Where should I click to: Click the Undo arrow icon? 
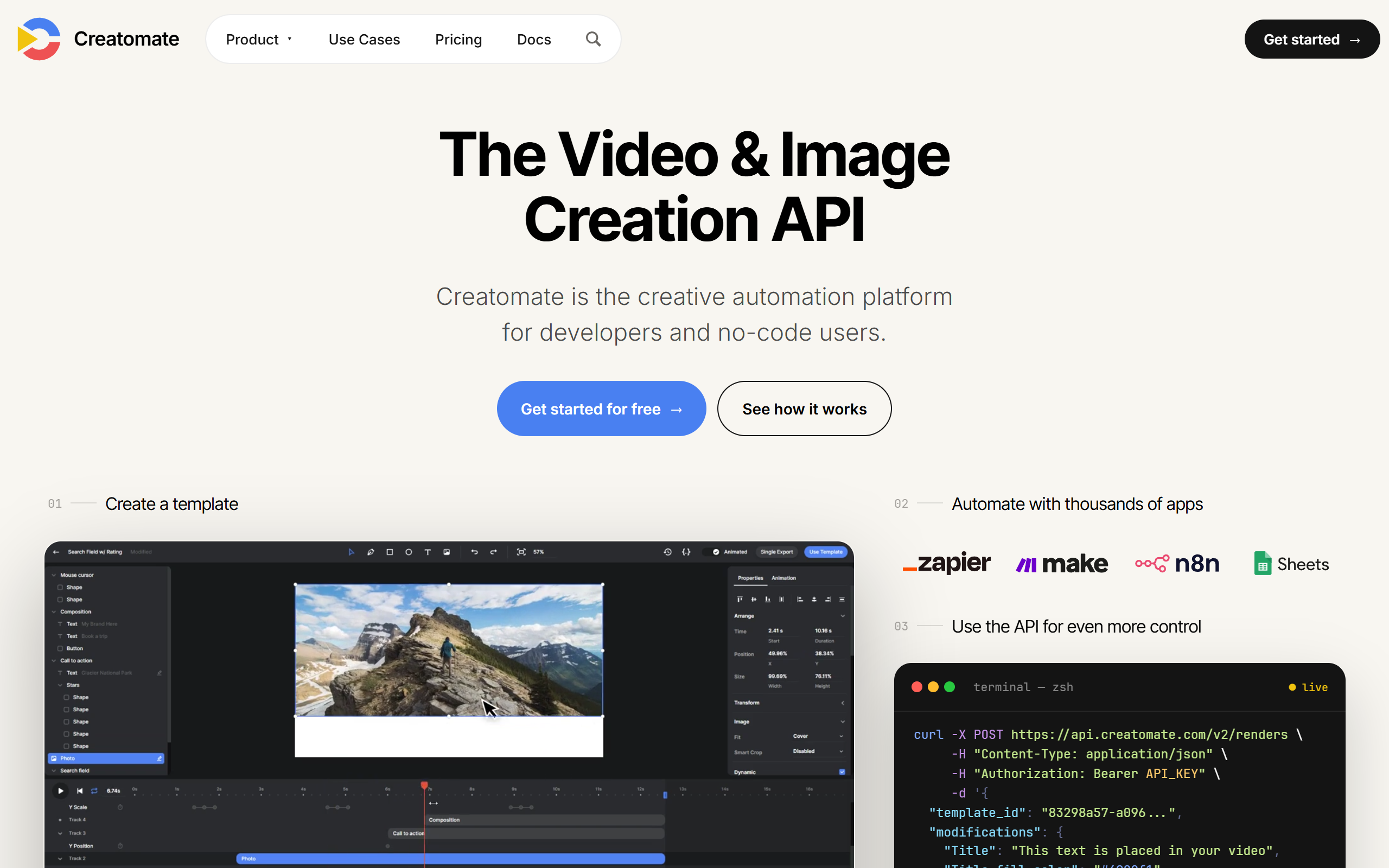point(475,552)
